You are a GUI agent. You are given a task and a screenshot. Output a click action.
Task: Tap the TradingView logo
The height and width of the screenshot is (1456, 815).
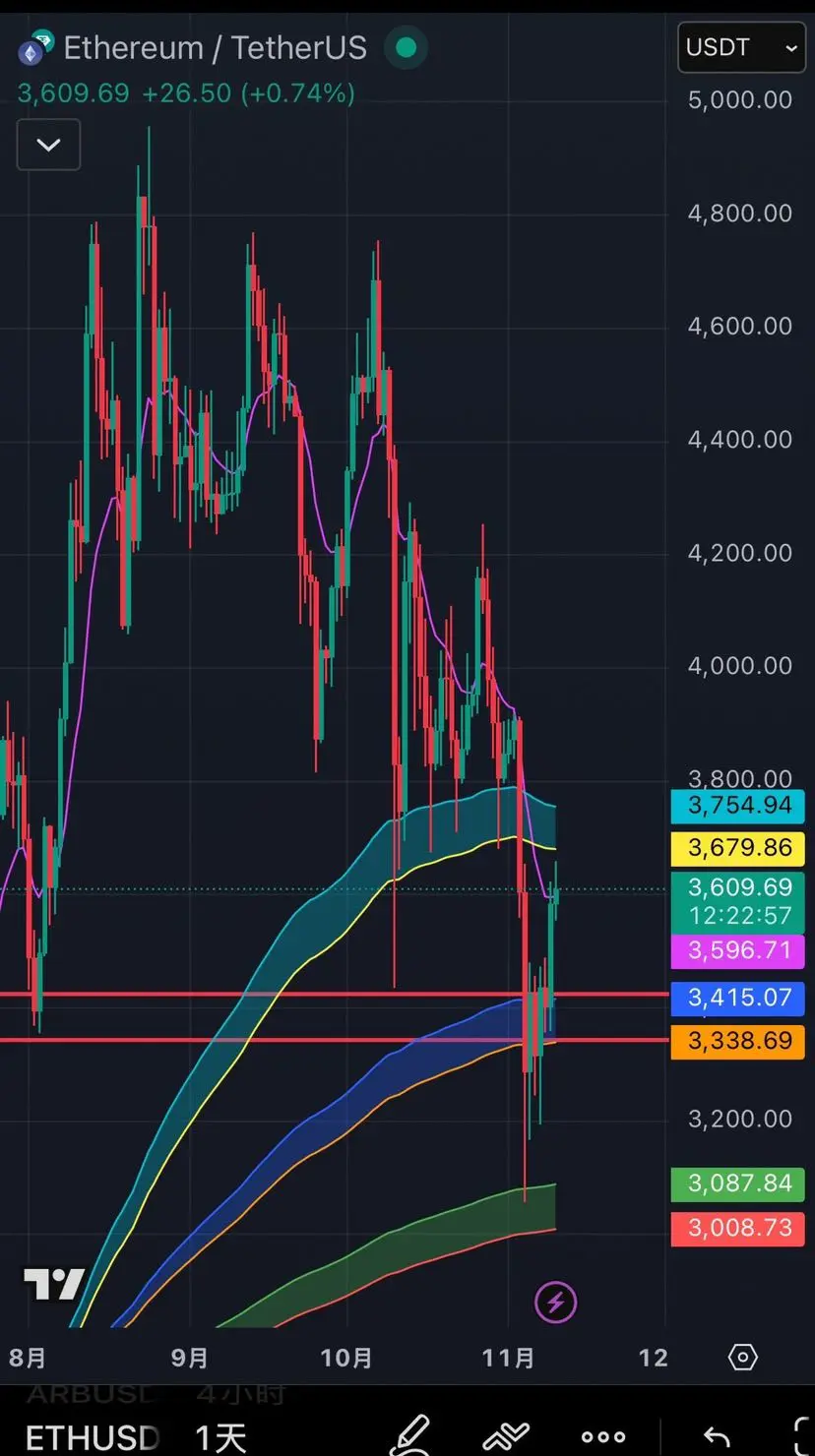[x=54, y=1284]
